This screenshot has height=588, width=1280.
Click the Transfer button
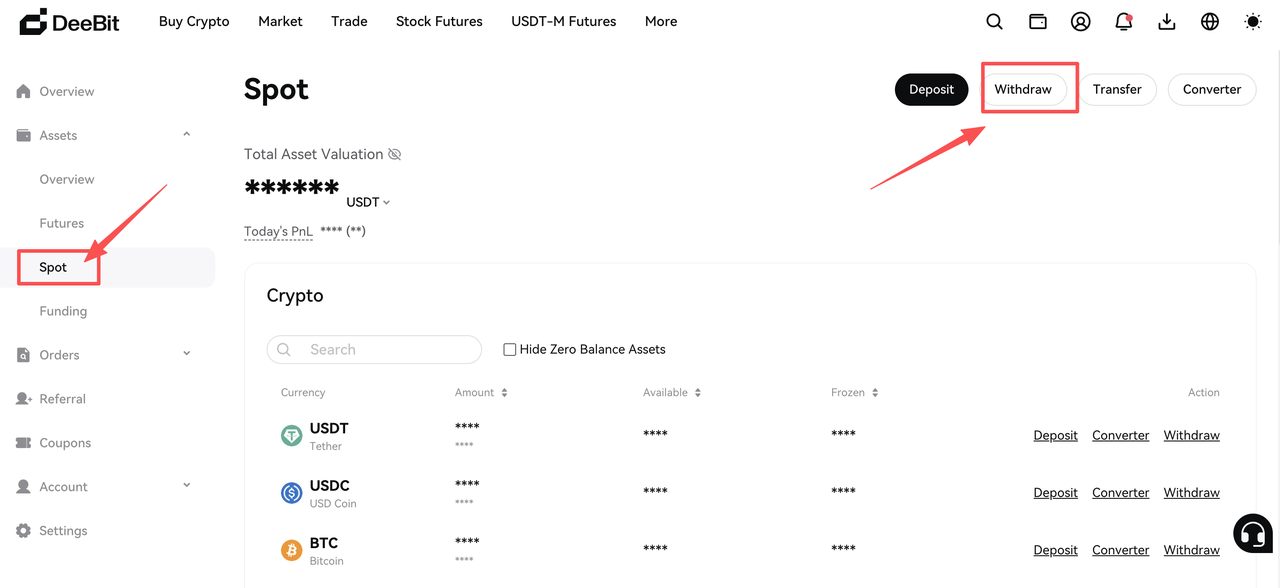1117,89
